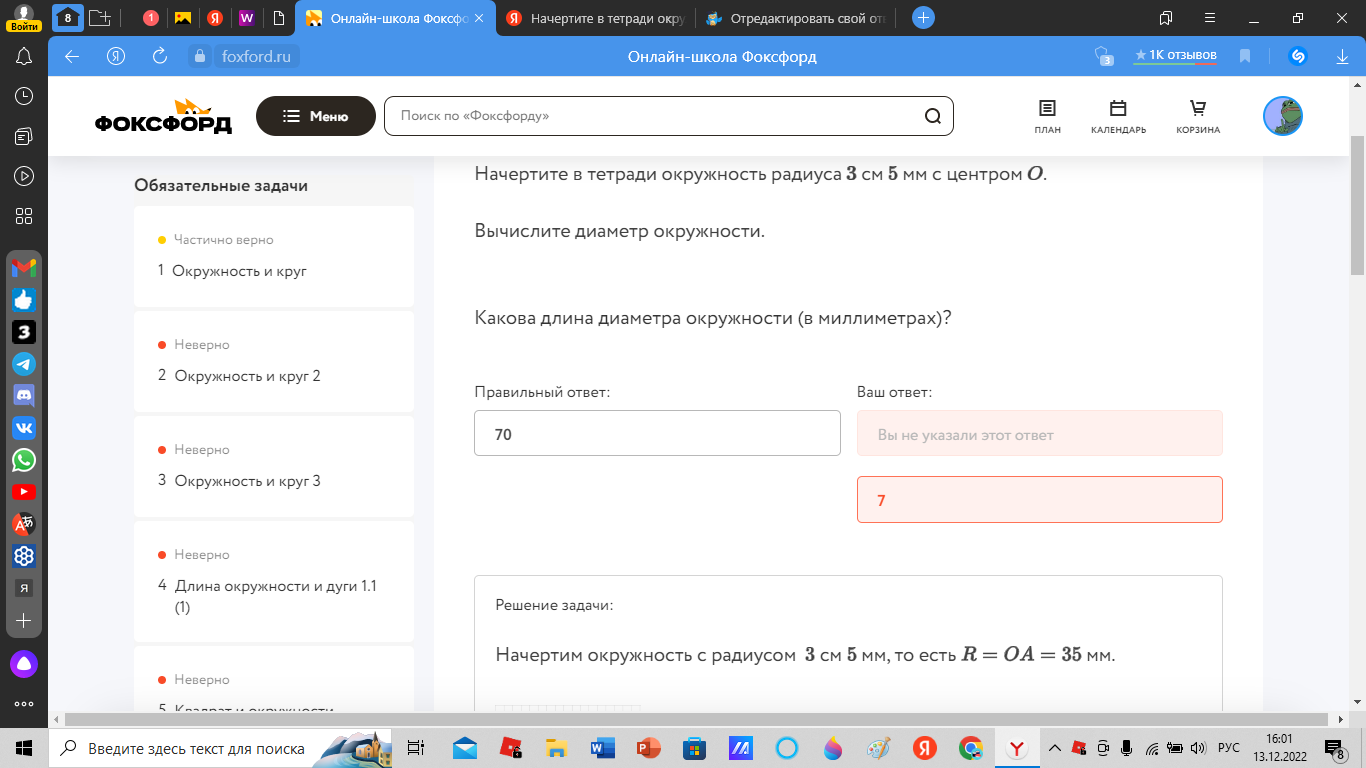Open the КАЛЕНДАРЬ page
Image resolution: width=1366 pixels, height=768 pixels.
click(1117, 116)
